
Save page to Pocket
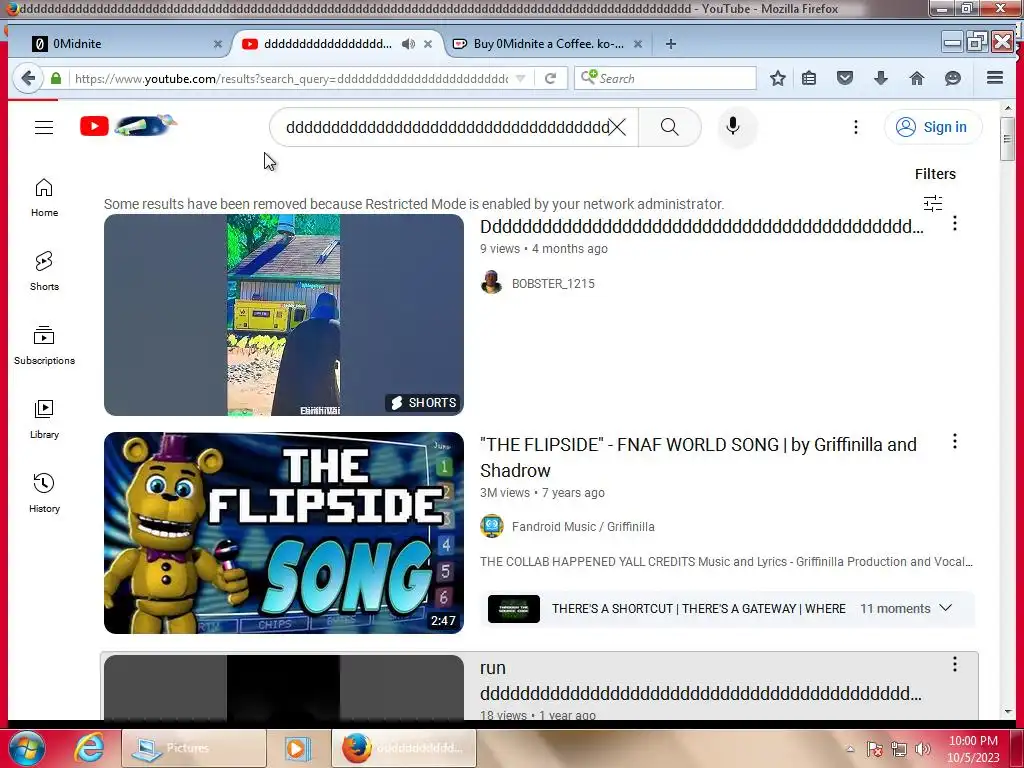click(845, 78)
